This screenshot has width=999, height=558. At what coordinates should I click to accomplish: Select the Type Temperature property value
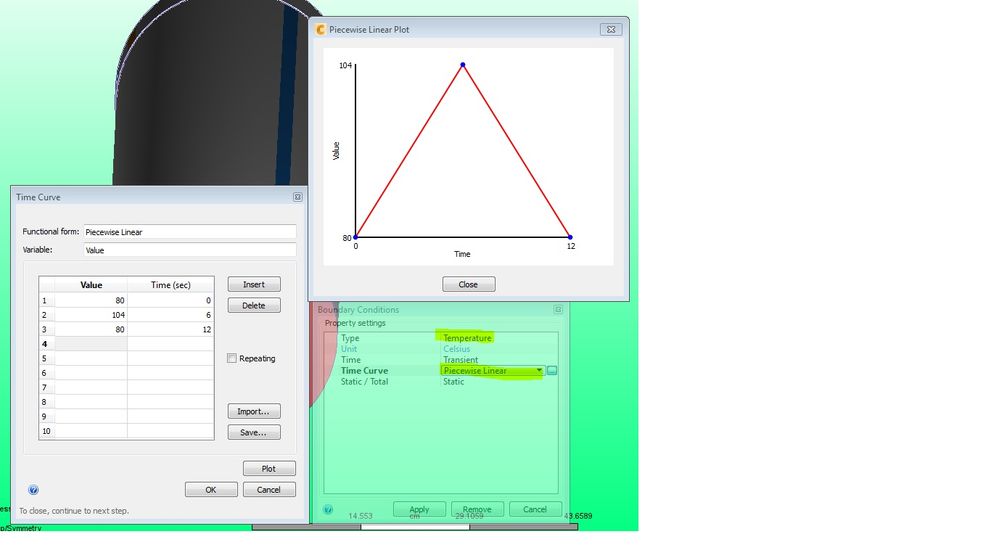pos(467,338)
